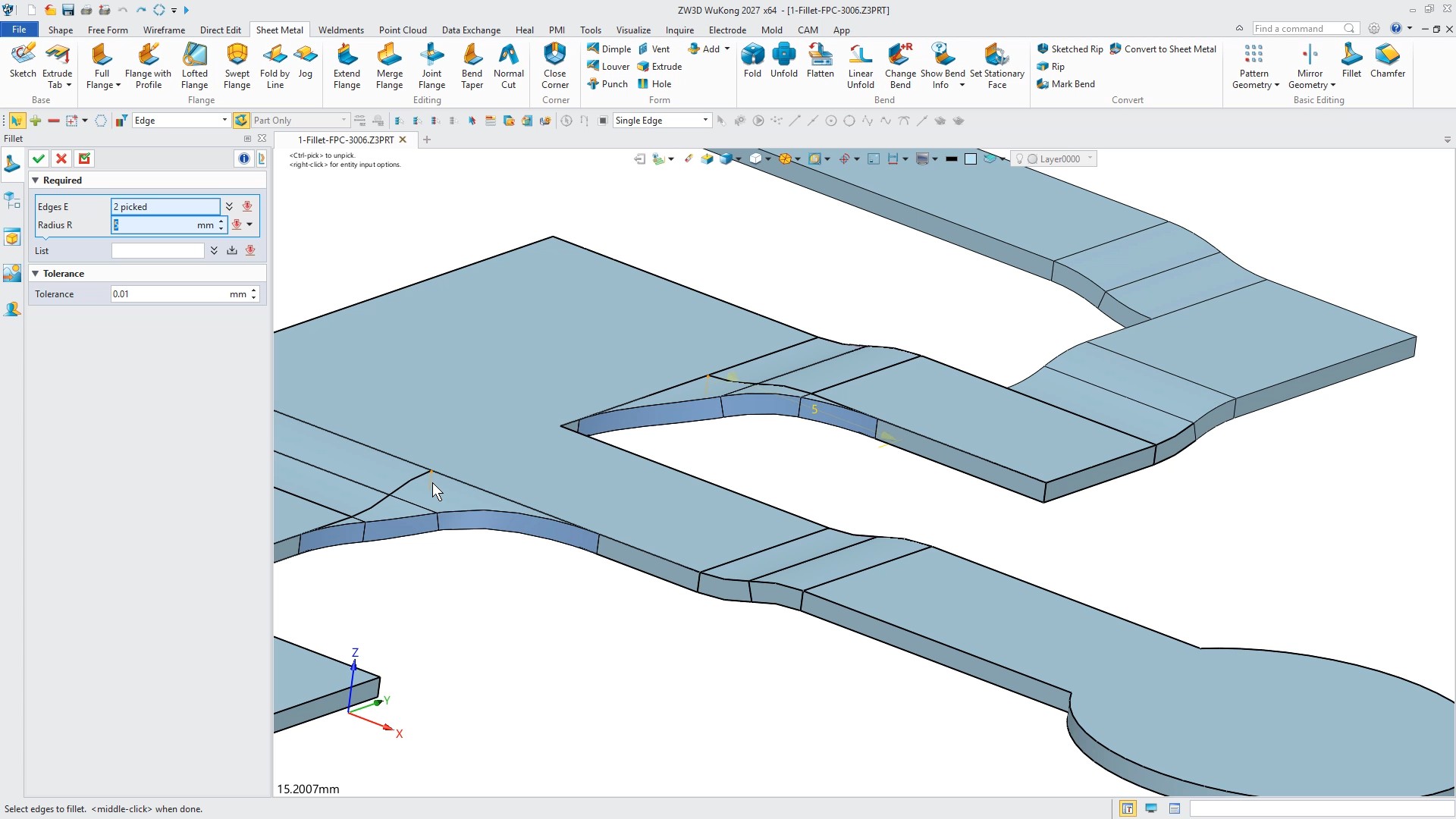The image size is (1456, 819).
Task: Click the Sketched Rip icon
Action: [x=1070, y=49]
